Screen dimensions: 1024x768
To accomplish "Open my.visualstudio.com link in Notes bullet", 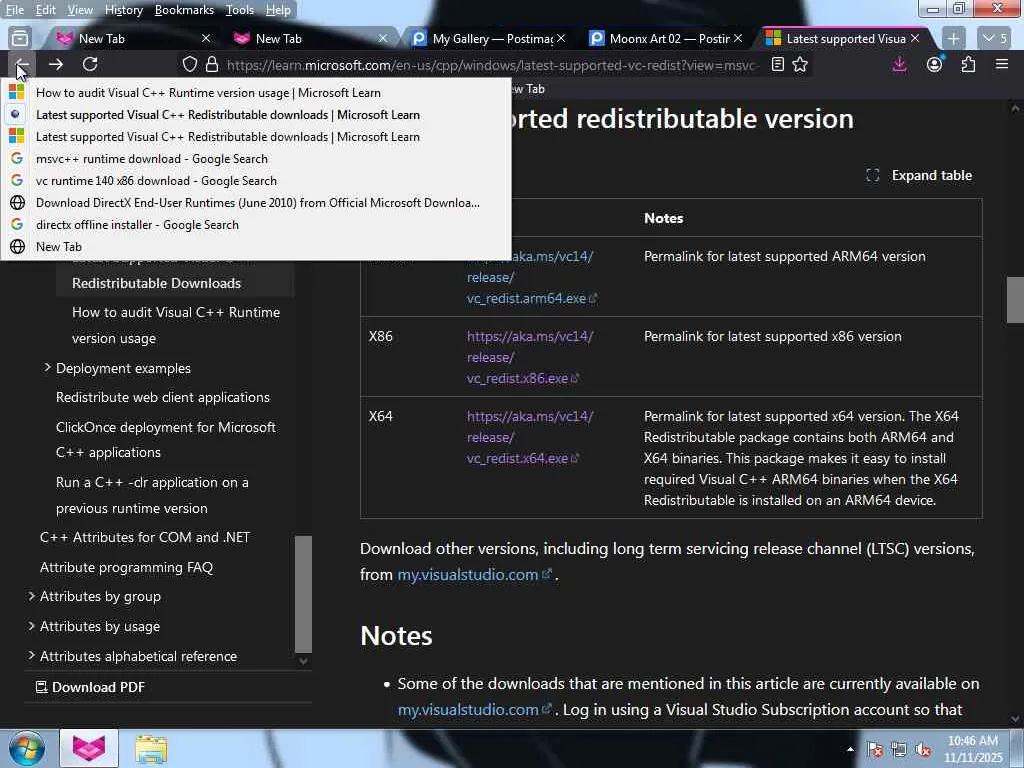I will click(474, 709).
